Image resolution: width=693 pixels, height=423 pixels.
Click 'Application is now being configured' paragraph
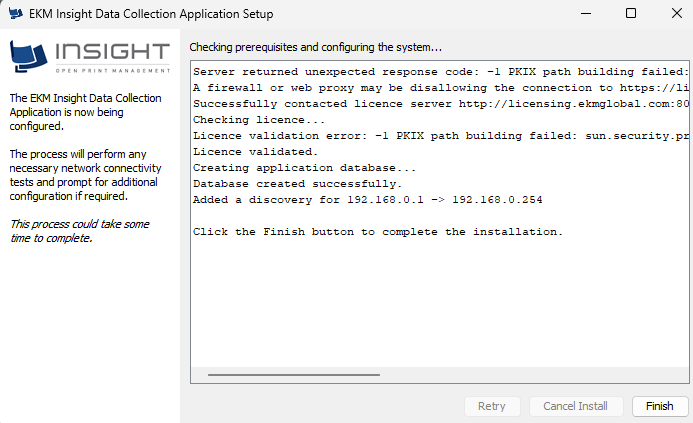pyautogui.click(x=85, y=112)
